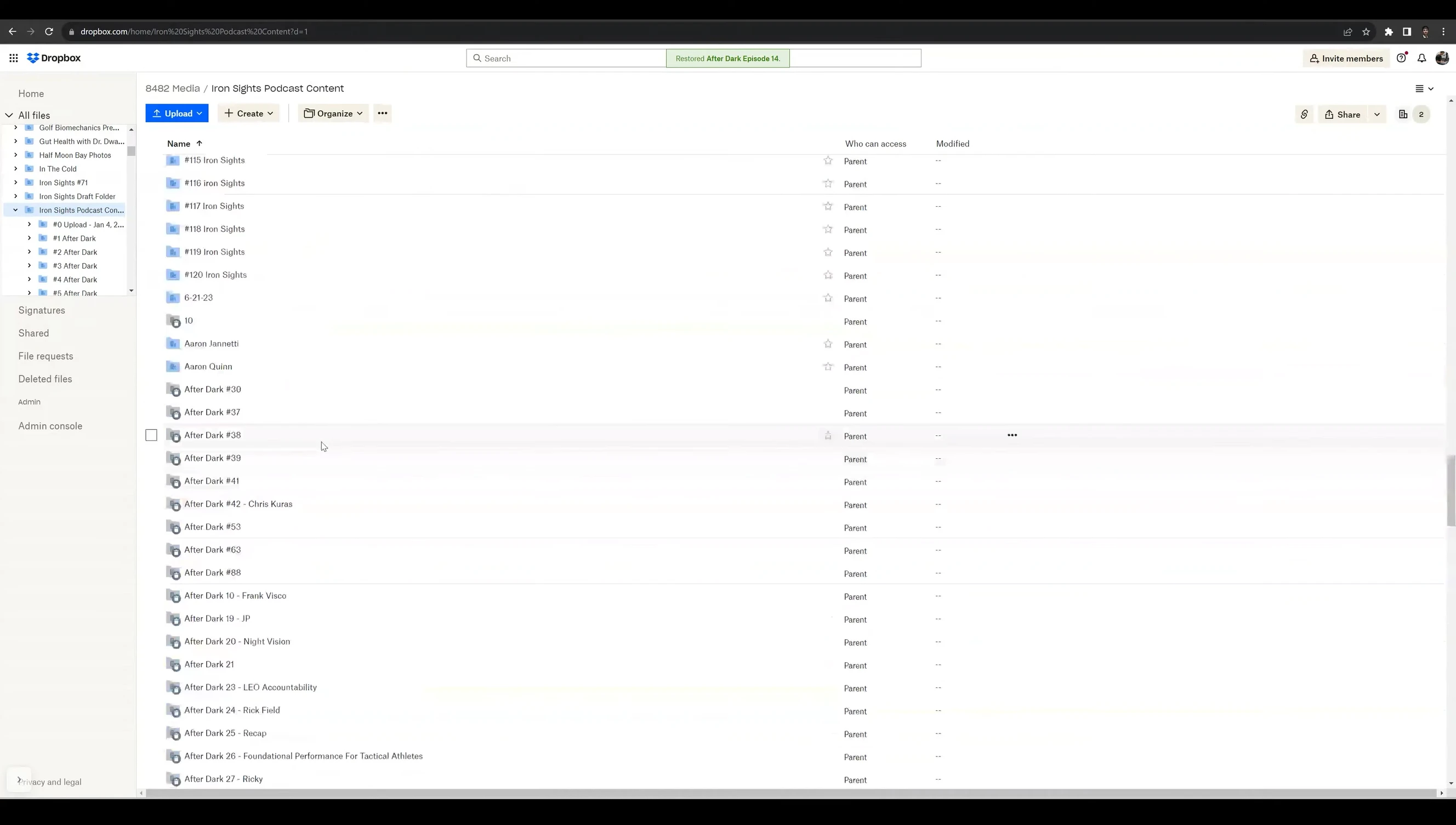The height and width of the screenshot is (825, 1456).
Task: Star the 6-21-23 folder
Action: [x=828, y=298]
